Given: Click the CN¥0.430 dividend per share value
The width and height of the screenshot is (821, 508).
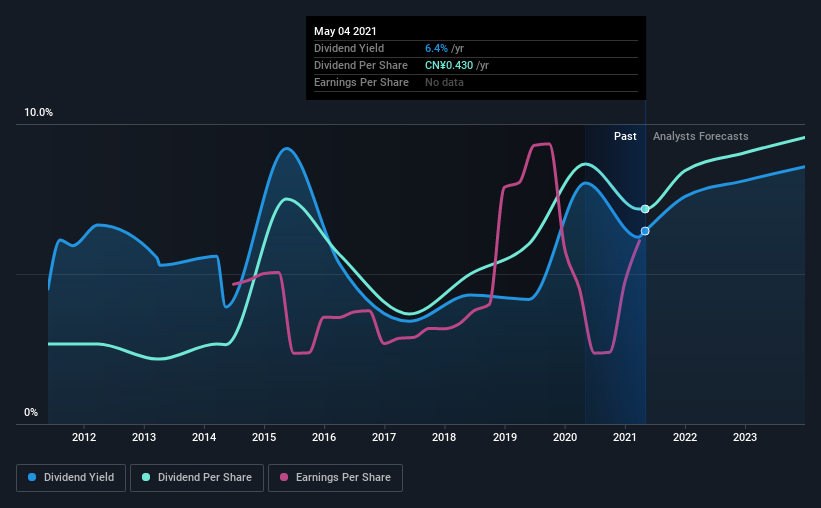Looking at the screenshot, I should [449, 65].
